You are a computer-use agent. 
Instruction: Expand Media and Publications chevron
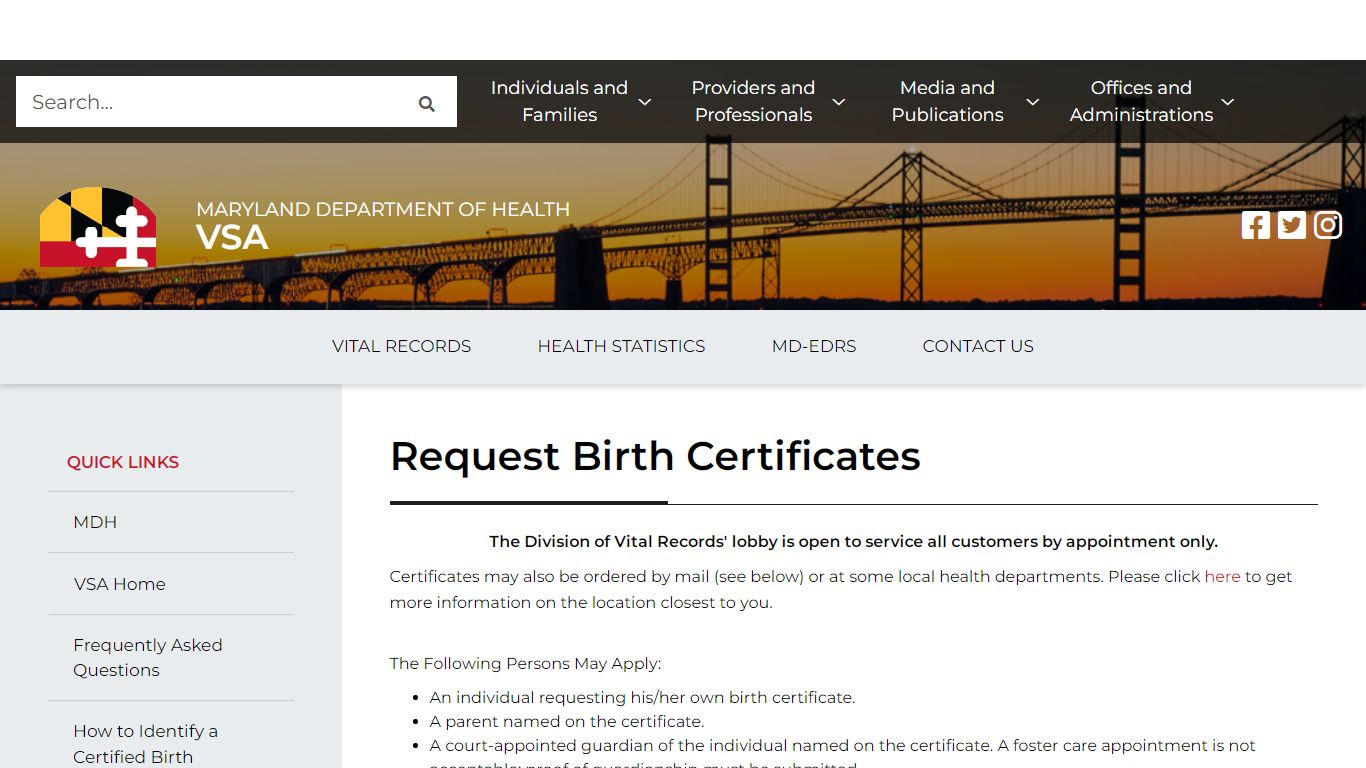[x=1033, y=102]
